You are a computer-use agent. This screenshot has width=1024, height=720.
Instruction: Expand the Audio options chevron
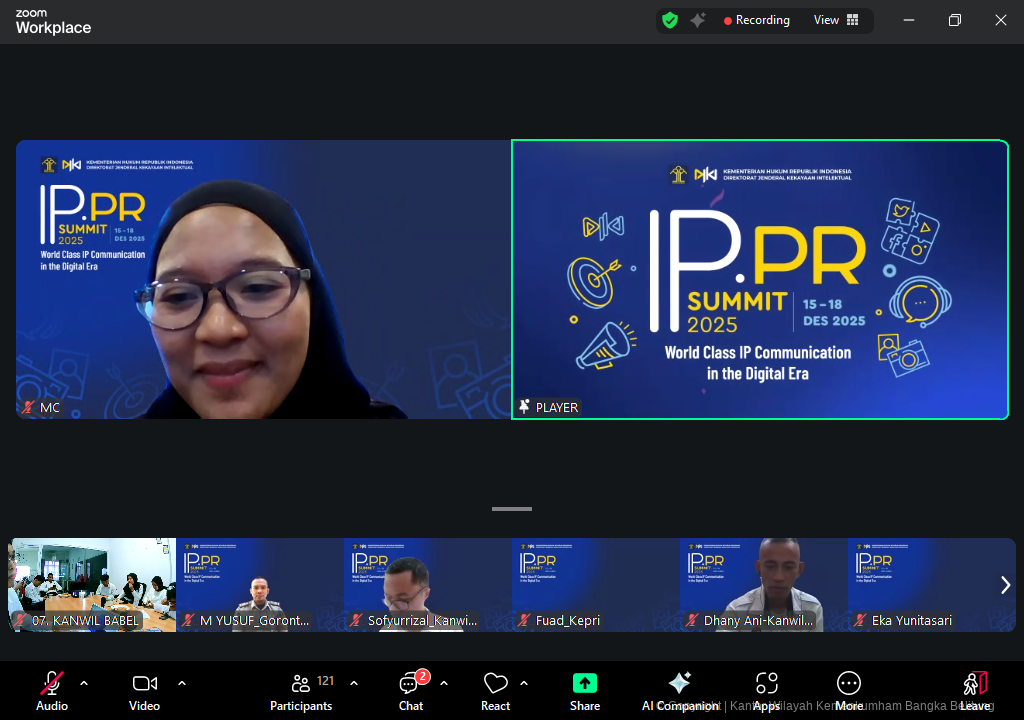83,681
